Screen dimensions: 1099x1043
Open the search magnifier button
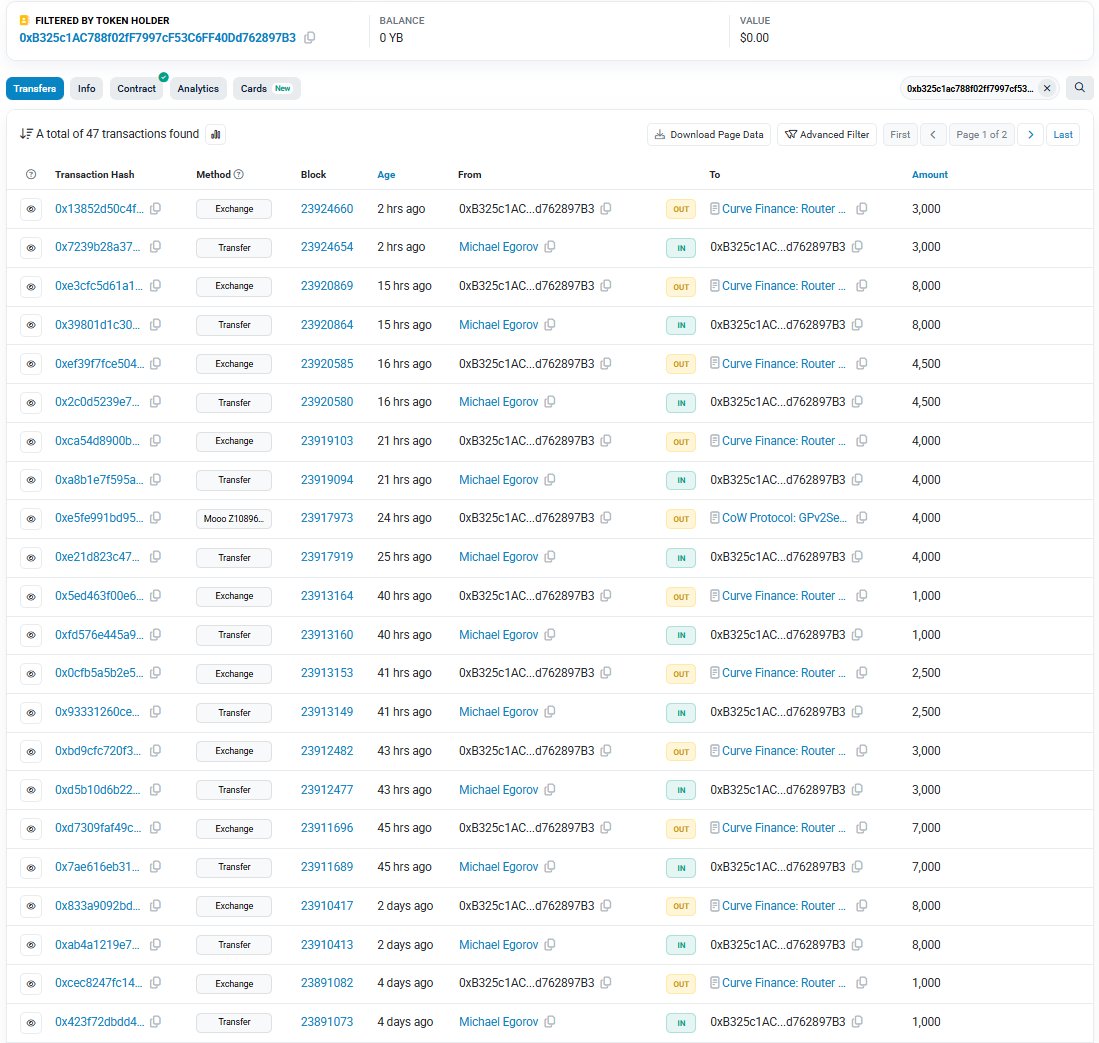point(1079,88)
